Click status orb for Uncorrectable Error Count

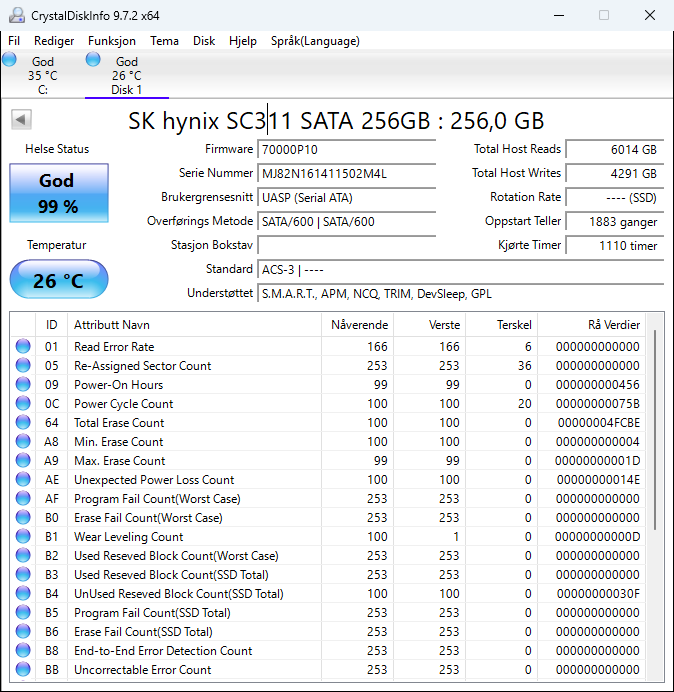tap(23, 669)
